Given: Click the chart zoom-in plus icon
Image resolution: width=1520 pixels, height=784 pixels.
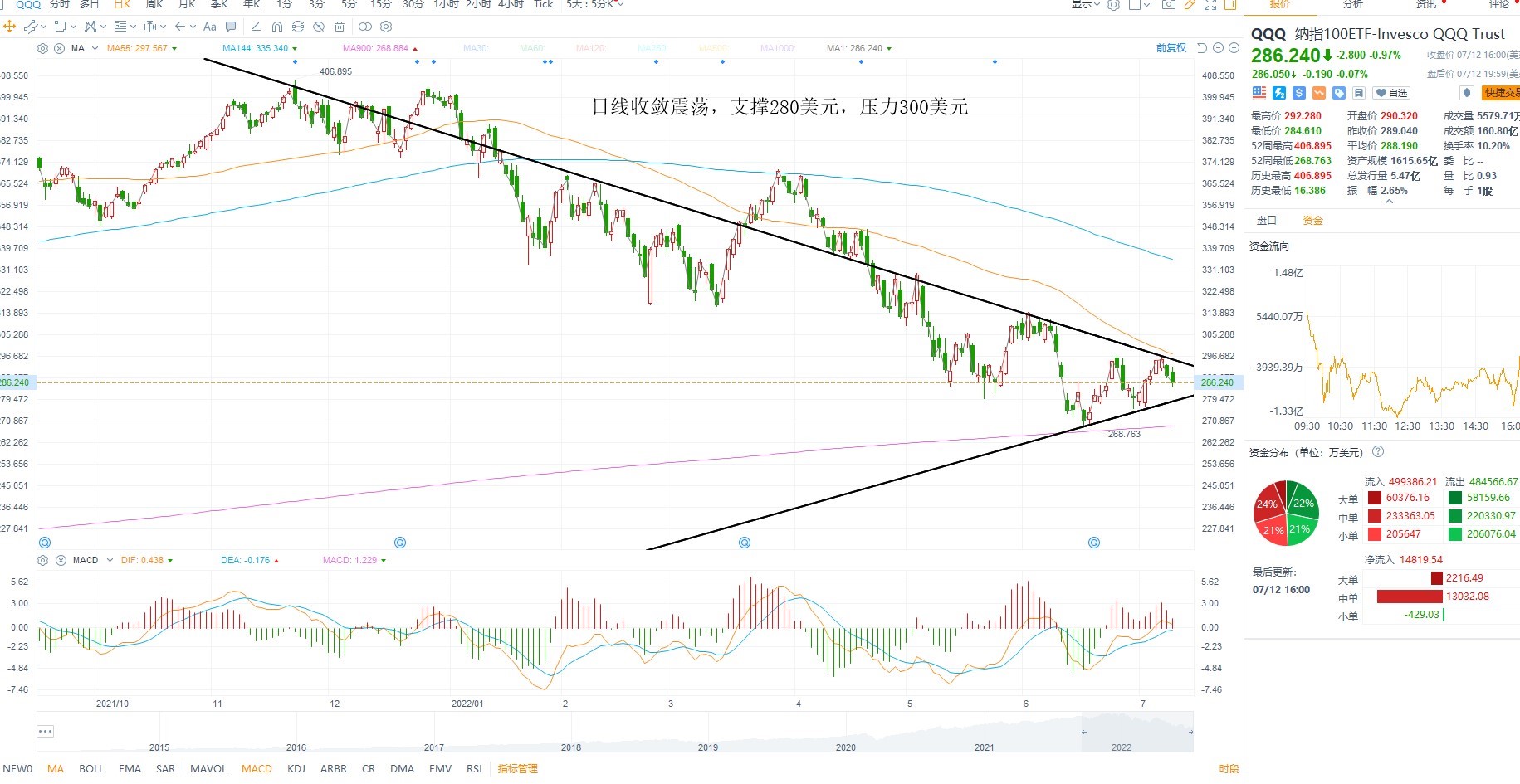Looking at the screenshot, I should pos(1234,48).
